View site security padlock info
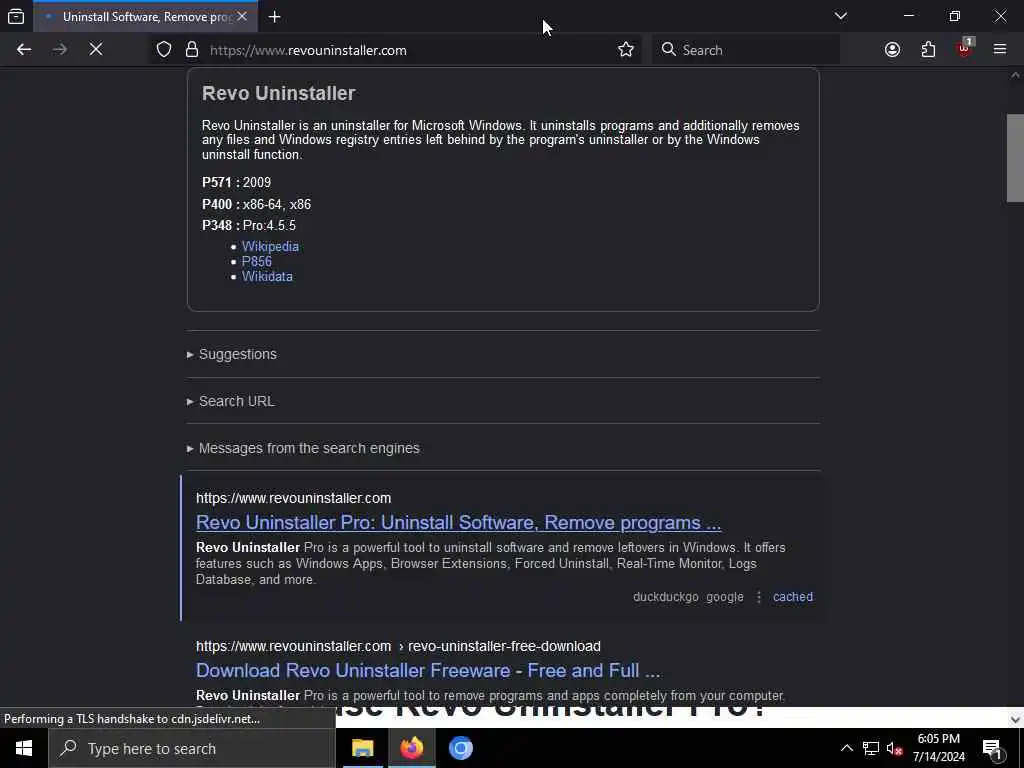1024x768 pixels. pyautogui.click(x=191, y=50)
